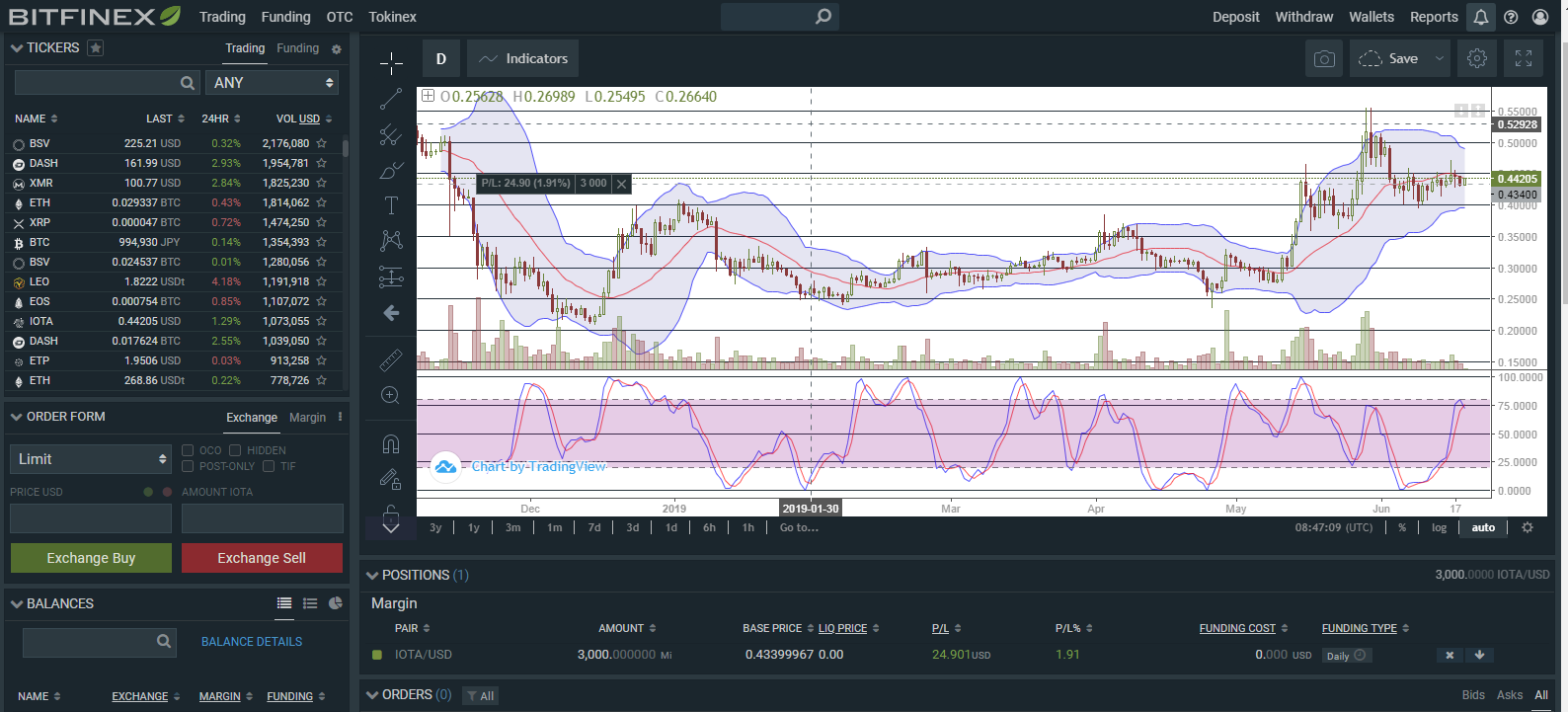
Task: Toggle chart fullscreen mode
Action: [1524, 59]
